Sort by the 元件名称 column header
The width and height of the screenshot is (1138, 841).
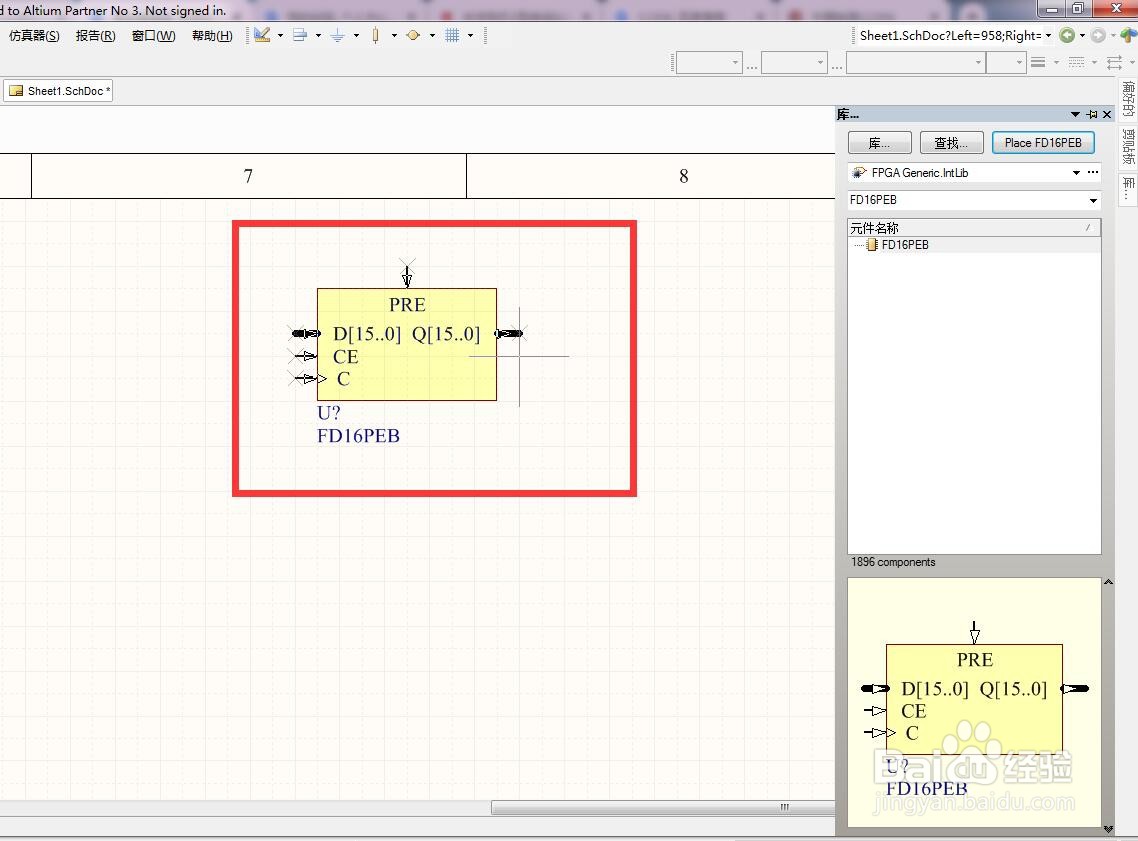[x=974, y=228]
